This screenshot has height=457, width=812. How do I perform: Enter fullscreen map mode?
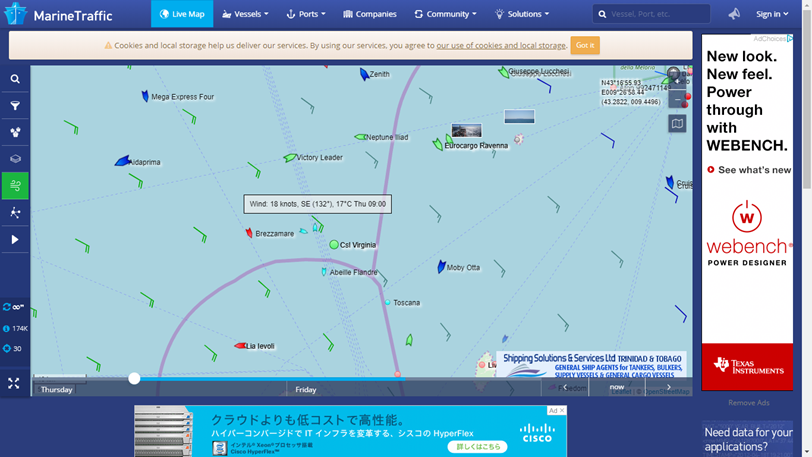(14, 383)
